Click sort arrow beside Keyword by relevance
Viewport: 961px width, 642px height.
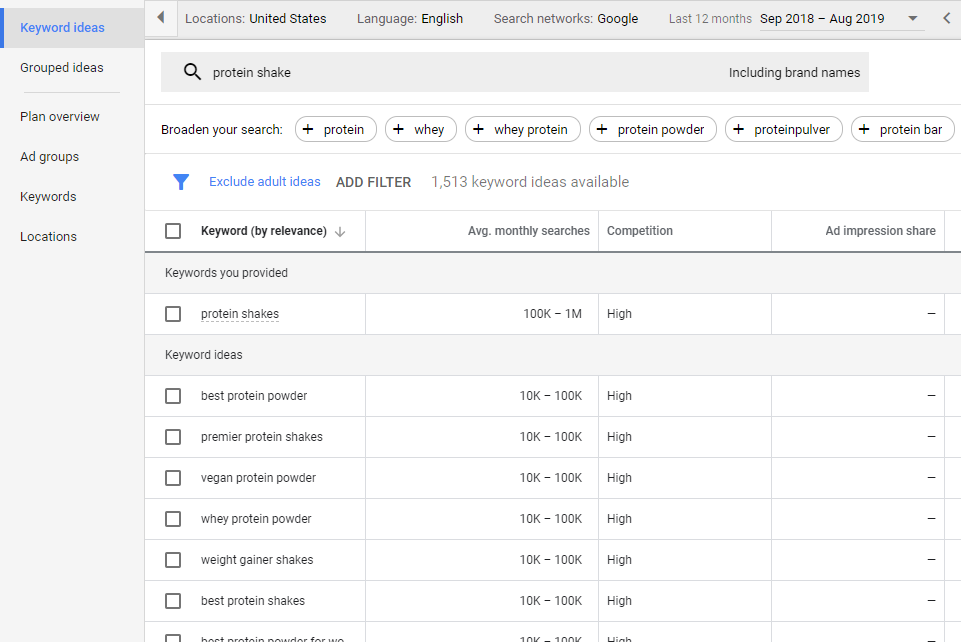[x=340, y=231]
